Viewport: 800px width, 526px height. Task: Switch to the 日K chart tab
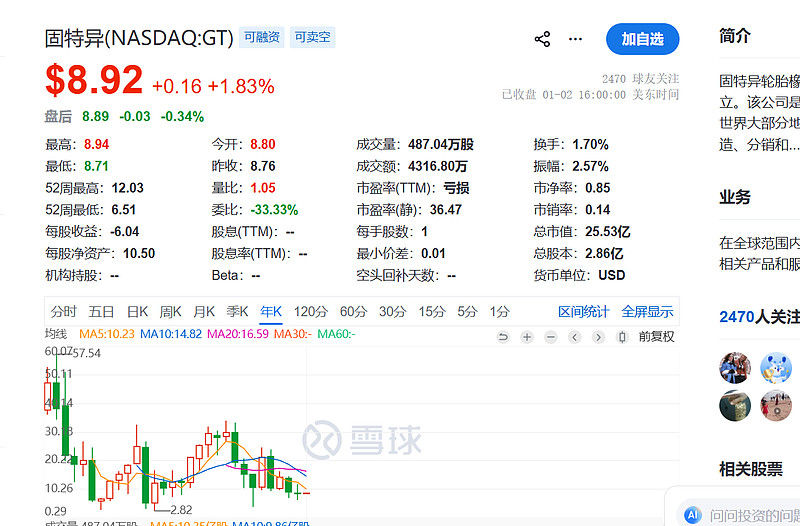[x=137, y=312]
